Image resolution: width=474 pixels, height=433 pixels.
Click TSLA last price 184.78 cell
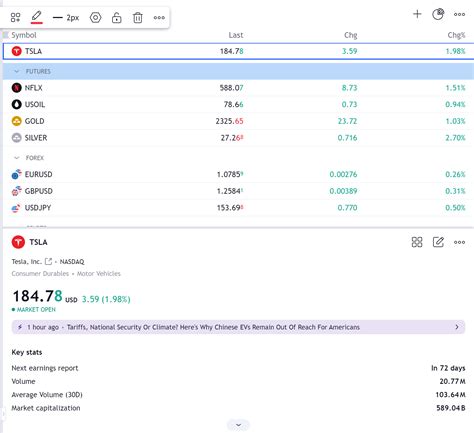[232, 51]
